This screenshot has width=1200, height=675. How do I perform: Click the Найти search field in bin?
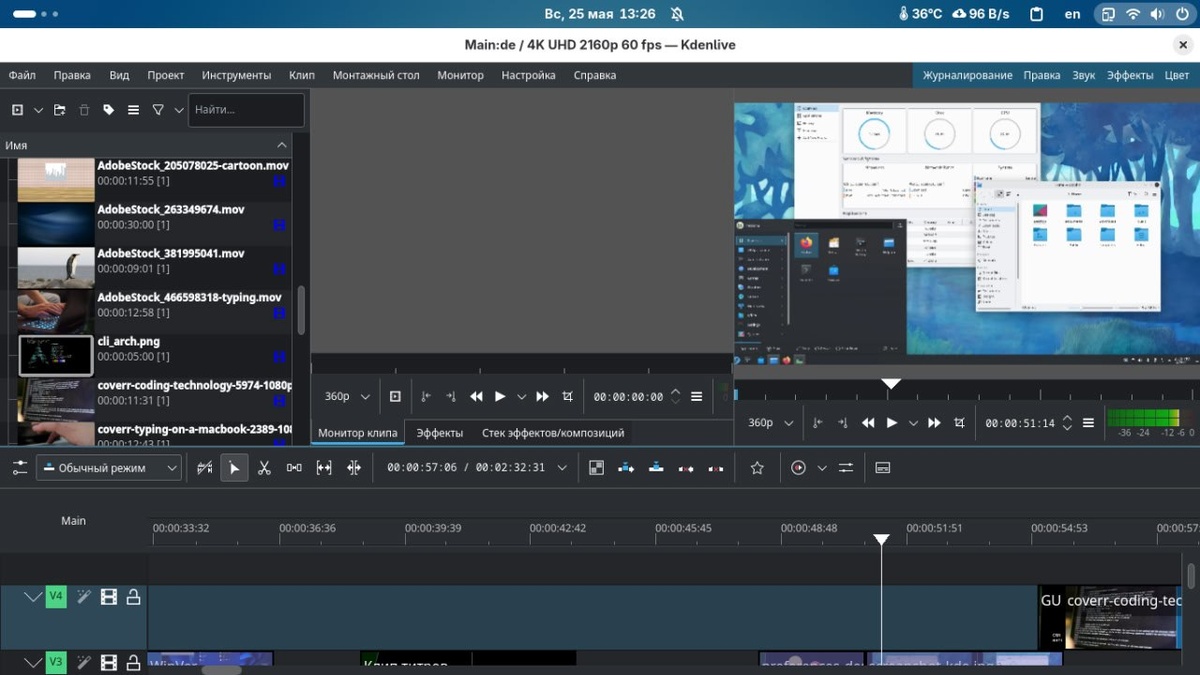[246, 110]
